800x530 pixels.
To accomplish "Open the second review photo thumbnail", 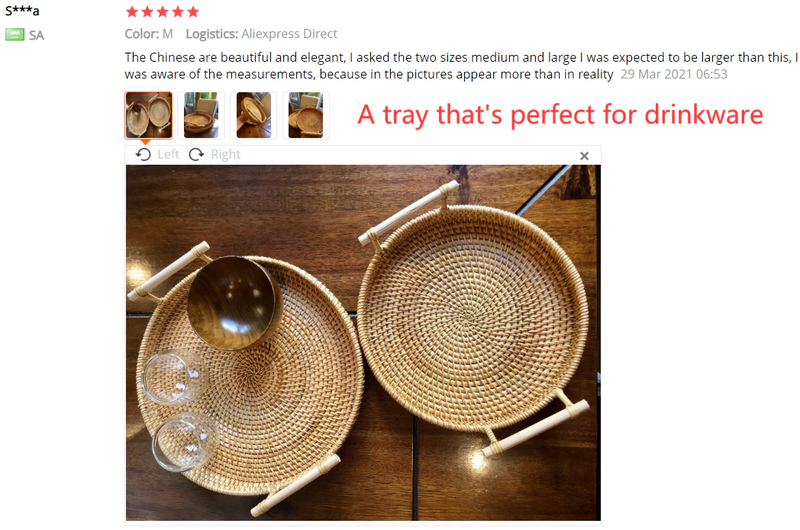I will [201, 115].
